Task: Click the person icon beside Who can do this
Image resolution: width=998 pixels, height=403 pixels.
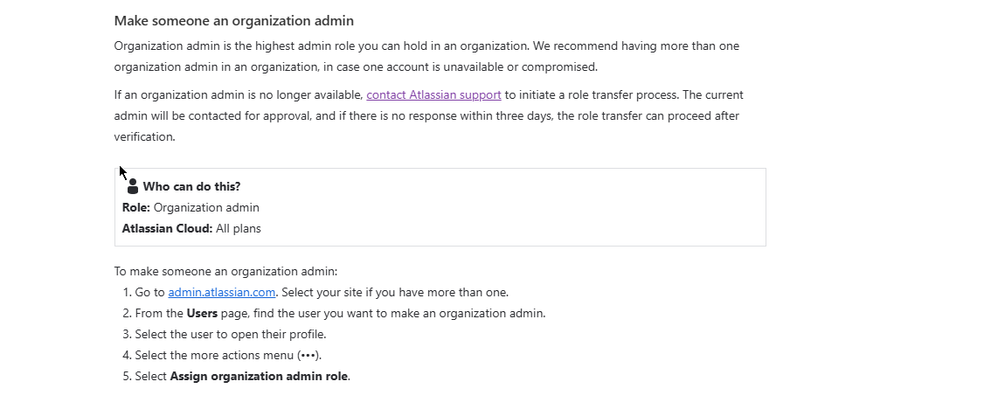Action: (x=132, y=186)
